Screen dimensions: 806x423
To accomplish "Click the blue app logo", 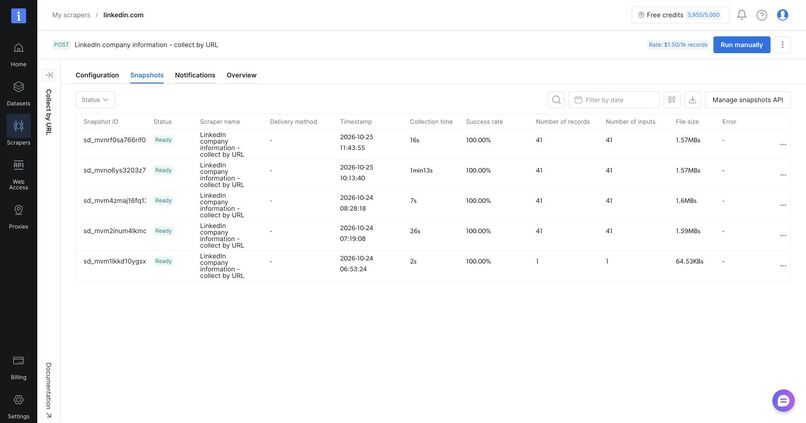I will (19, 16).
